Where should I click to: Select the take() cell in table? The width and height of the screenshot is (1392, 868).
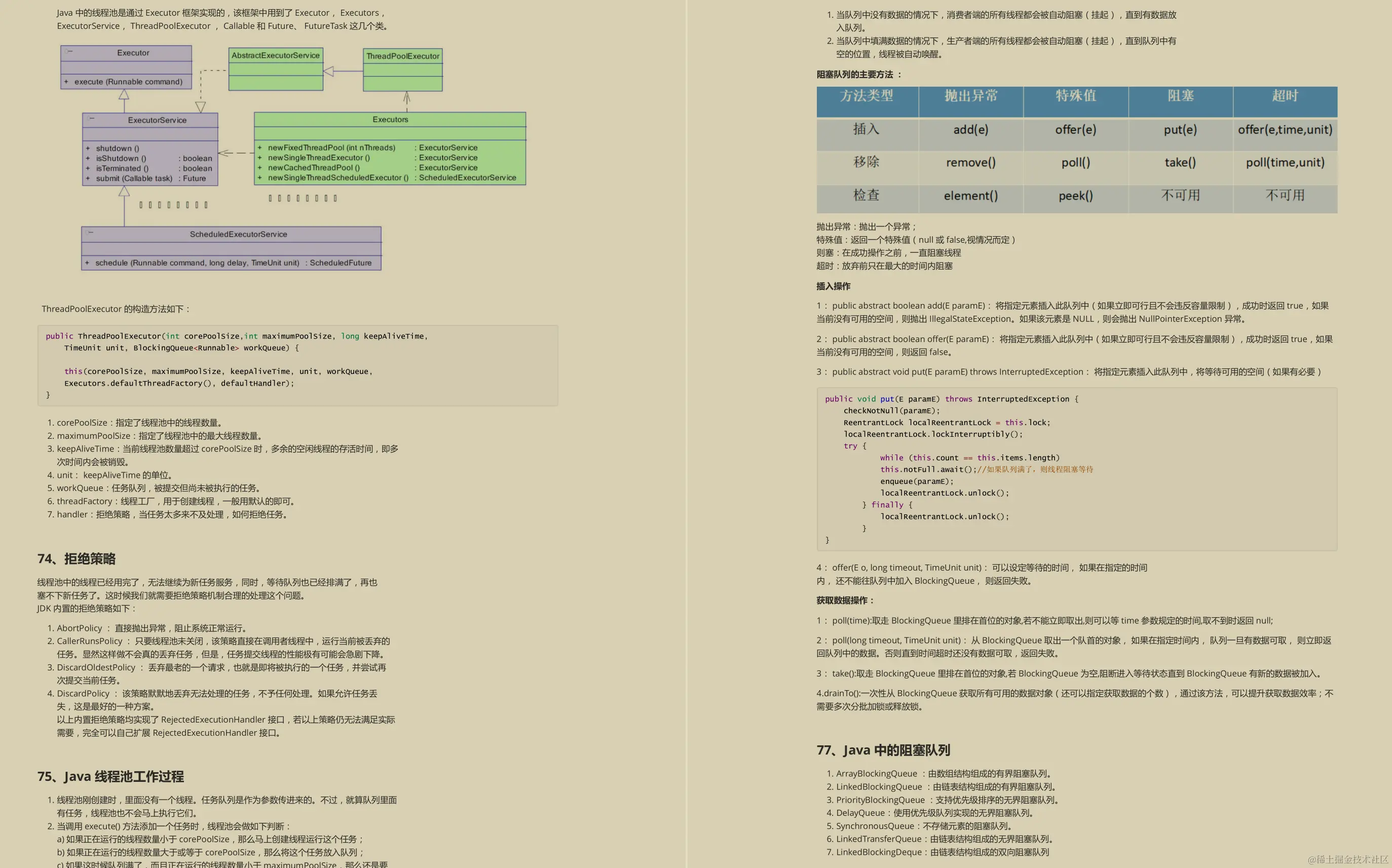tap(1180, 163)
